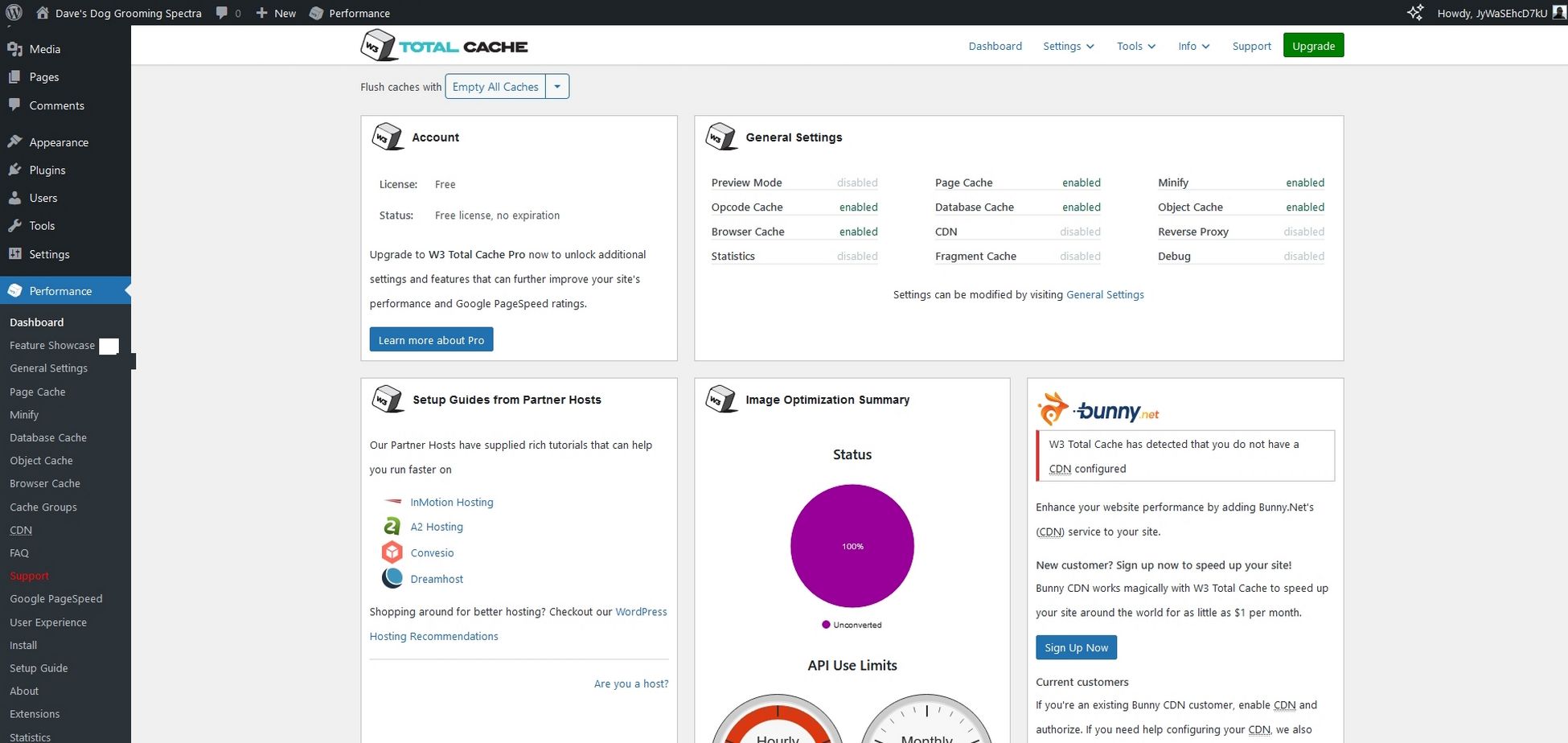Viewport: 1568px width, 743px height.
Task: Click the Bunny.net logo
Action: (x=1098, y=409)
